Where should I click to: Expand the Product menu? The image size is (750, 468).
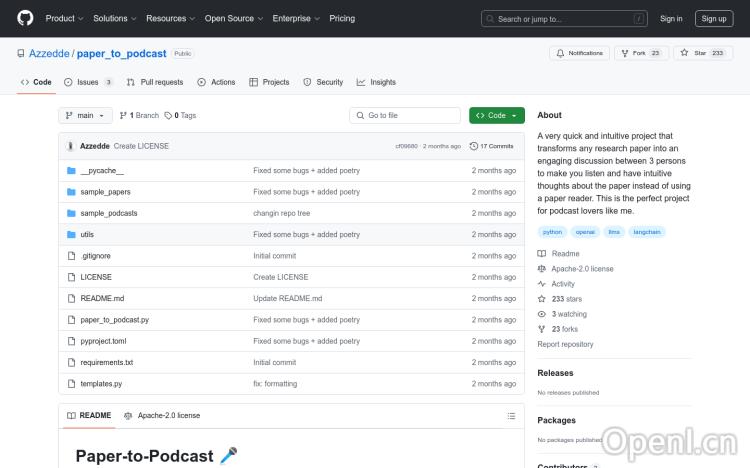(64, 18)
